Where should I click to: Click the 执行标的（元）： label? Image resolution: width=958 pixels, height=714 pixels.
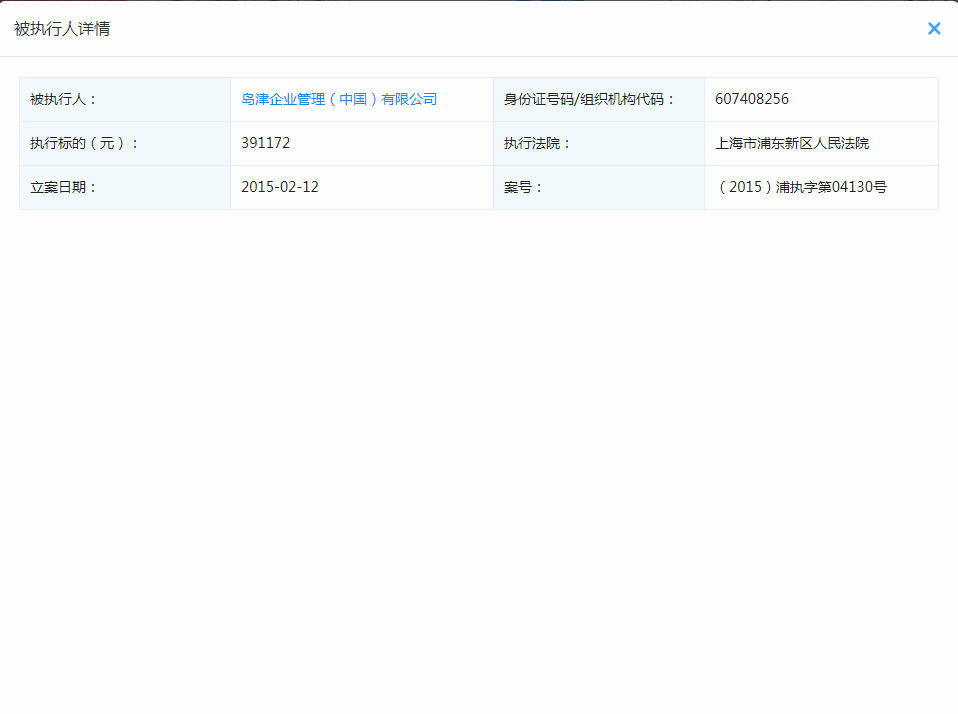pyautogui.click(x=84, y=143)
